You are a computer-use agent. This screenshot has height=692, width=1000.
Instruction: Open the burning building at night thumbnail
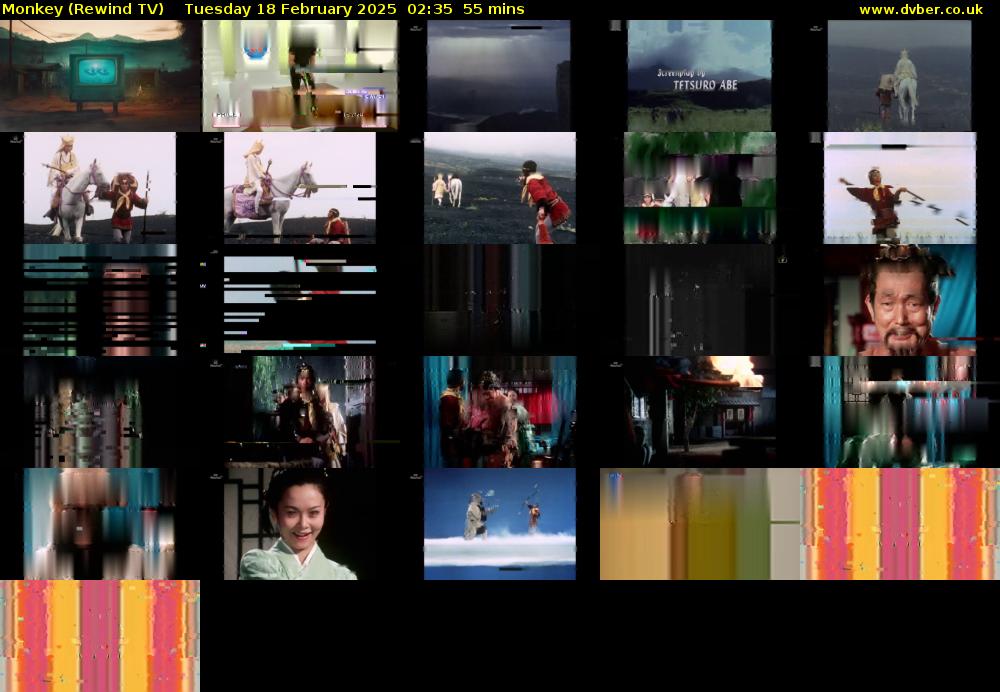point(700,412)
